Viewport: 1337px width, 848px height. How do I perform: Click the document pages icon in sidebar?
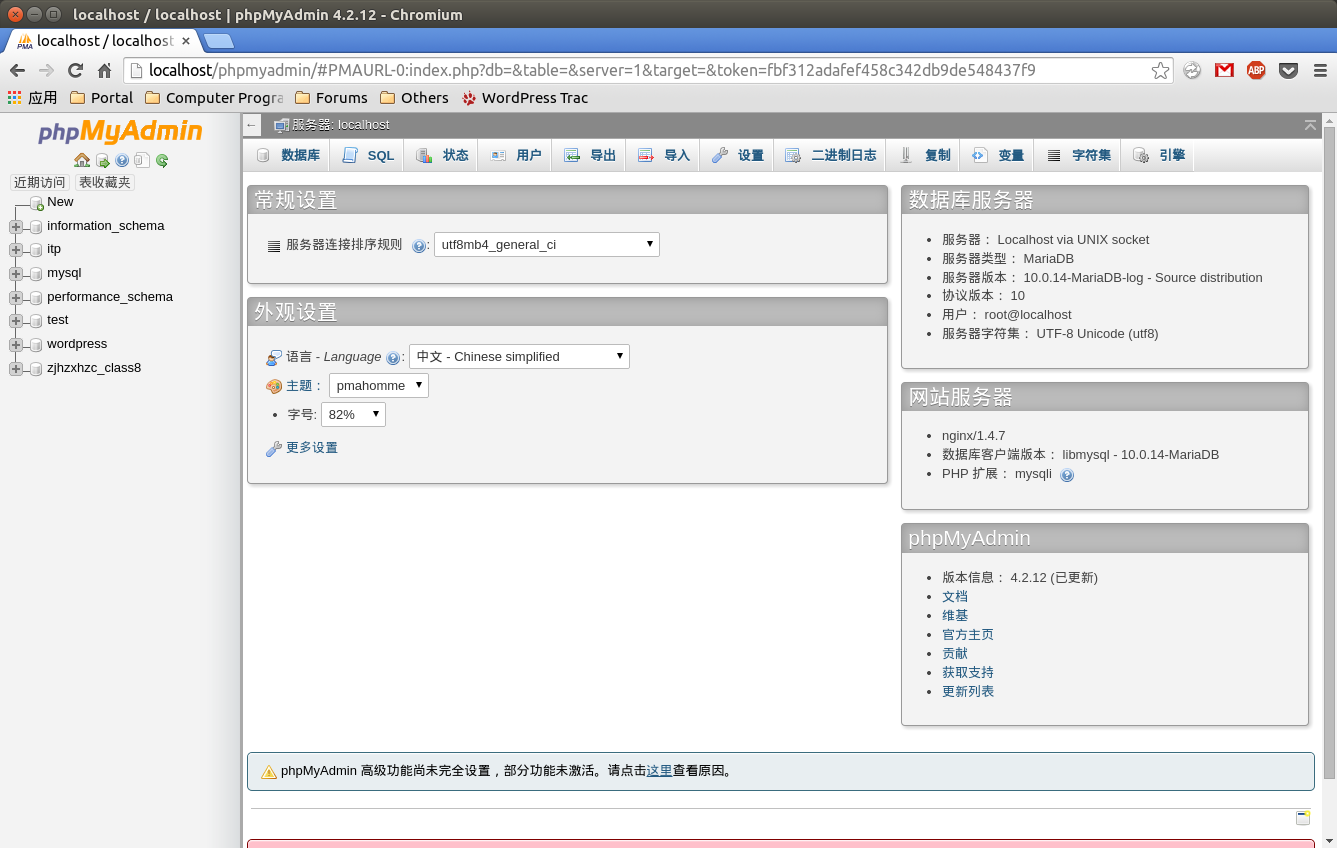pos(142,160)
